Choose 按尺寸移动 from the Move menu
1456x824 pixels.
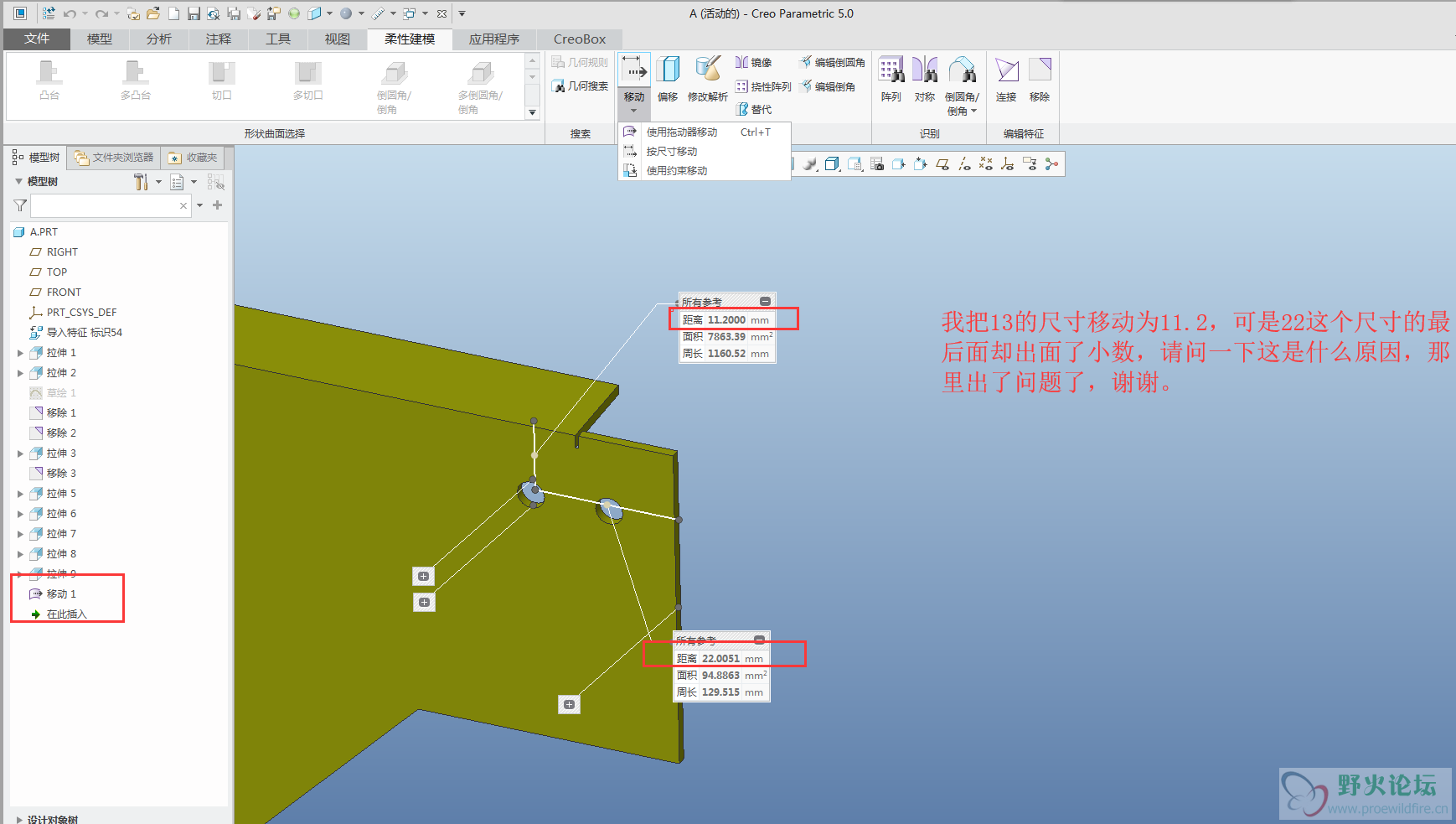pos(705,151)
